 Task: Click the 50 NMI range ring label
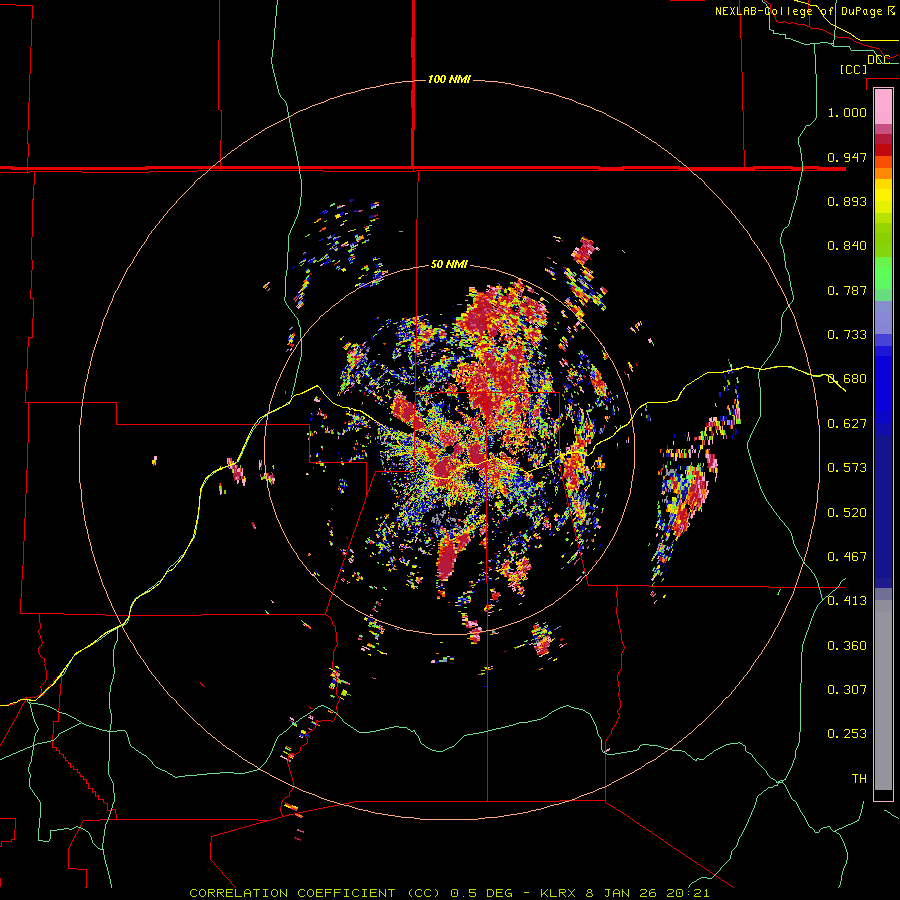click(449, 264)
